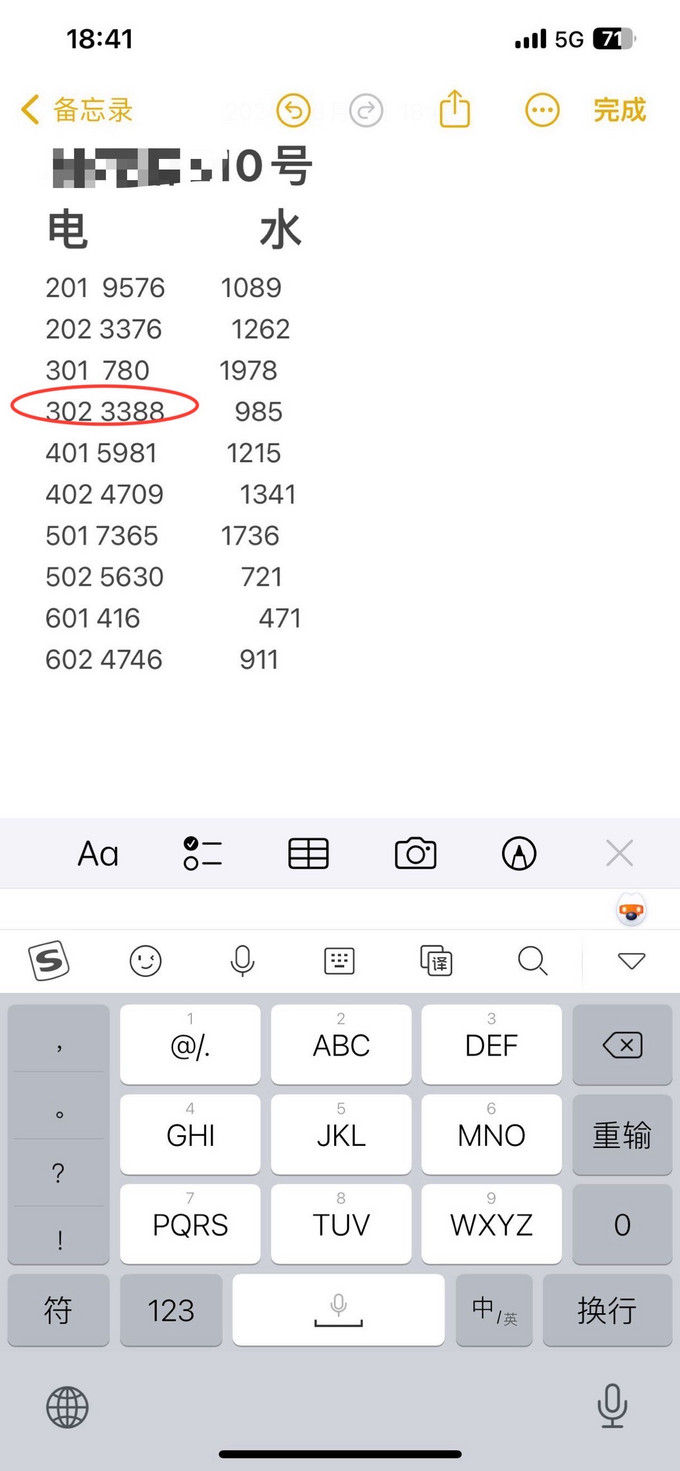
Task: Open the Aa text format options
Action: tap(98, 854)
